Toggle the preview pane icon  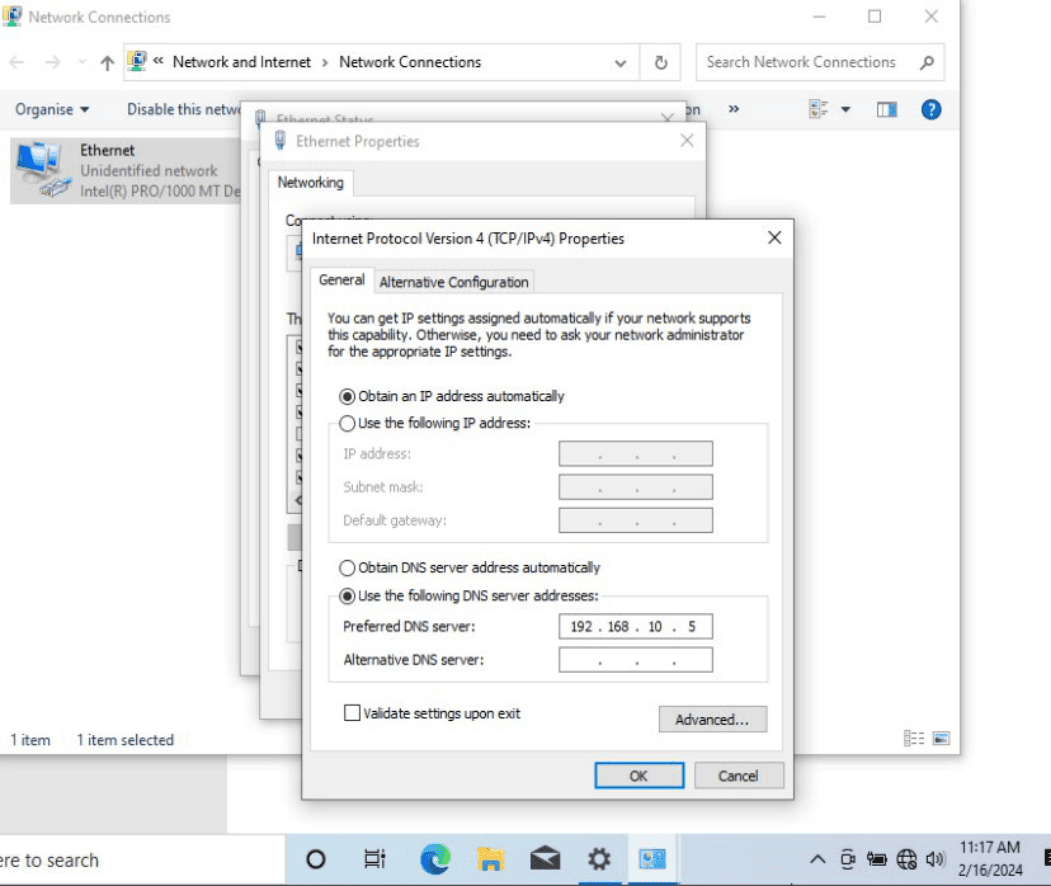coord(887,109)
